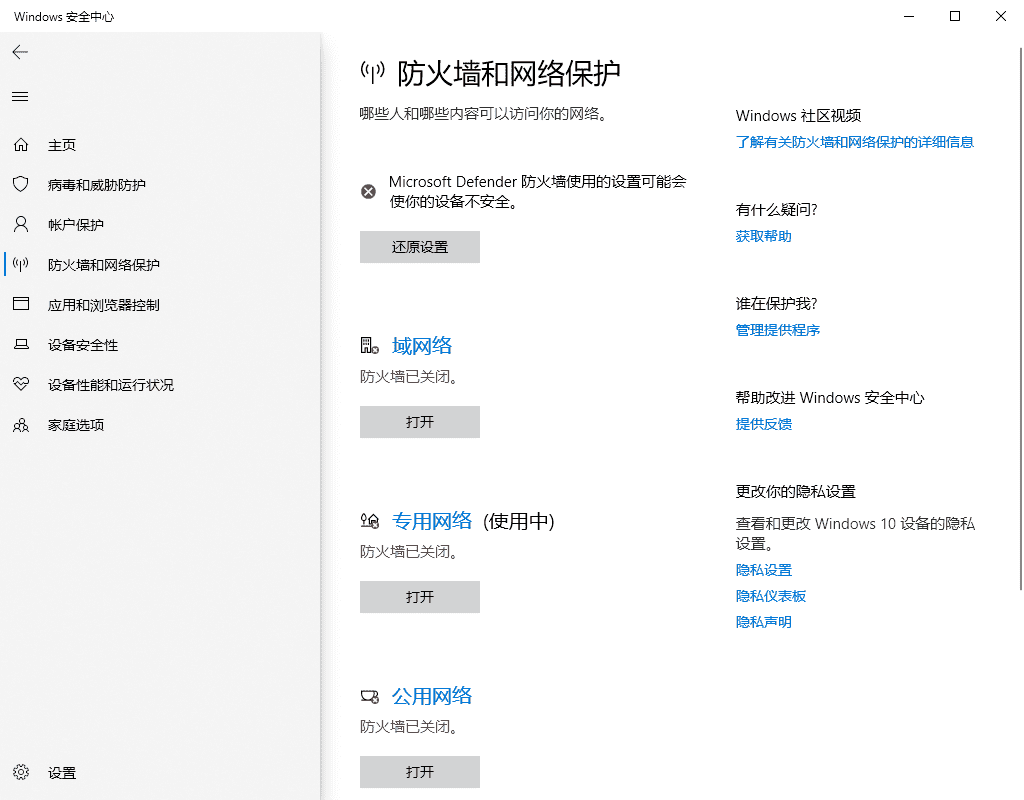The height and width of the screenshot is (800, 1024).
Task: Open 了解有关防火墙和网络保护的详细信息
Action: coord(854,142)
